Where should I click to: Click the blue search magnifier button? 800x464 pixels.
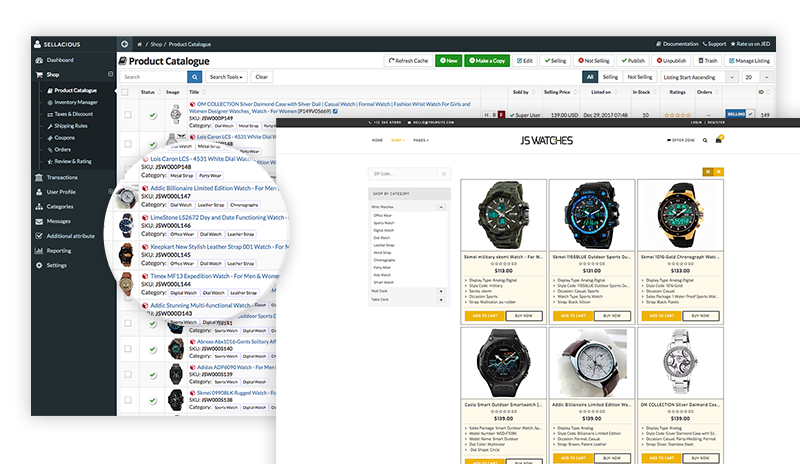point(194,77)
